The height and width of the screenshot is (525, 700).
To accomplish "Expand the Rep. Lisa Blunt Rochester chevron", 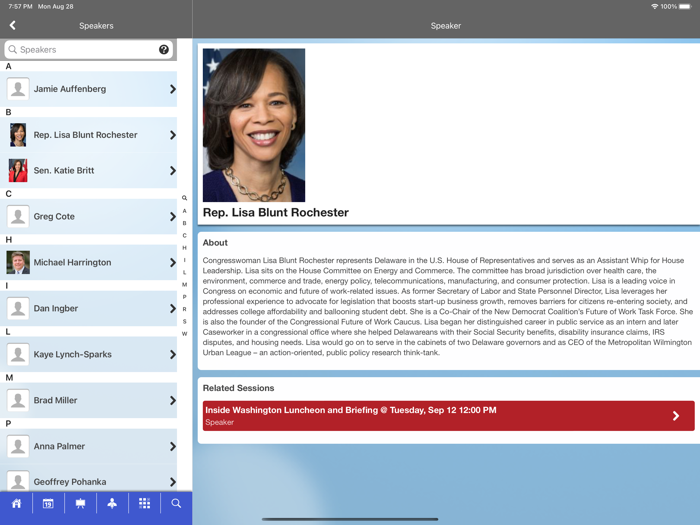I will click(172, 135).
